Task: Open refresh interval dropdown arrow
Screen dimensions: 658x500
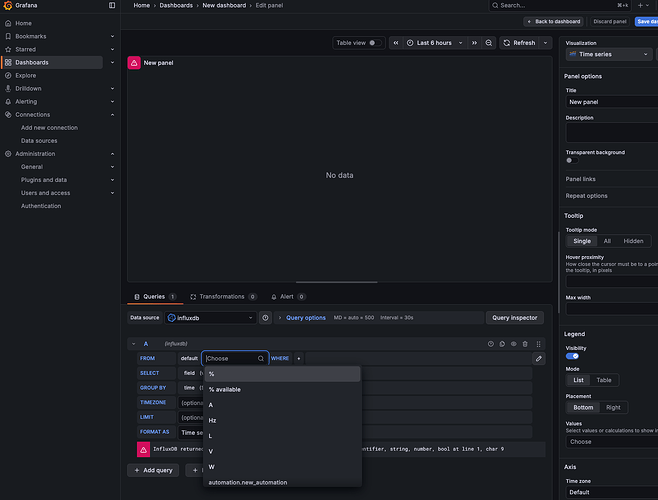Action: tap(546, 43)
